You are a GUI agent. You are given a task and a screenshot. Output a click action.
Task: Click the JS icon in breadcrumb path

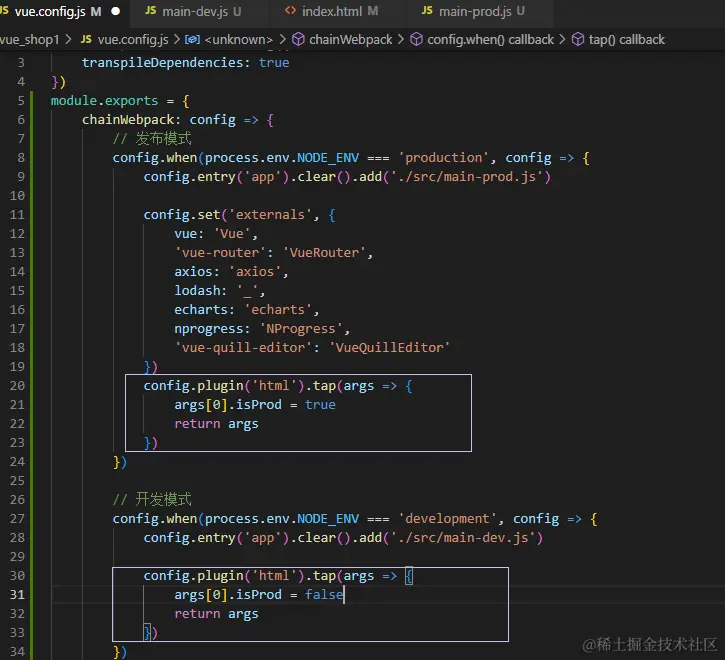[86, 39]
